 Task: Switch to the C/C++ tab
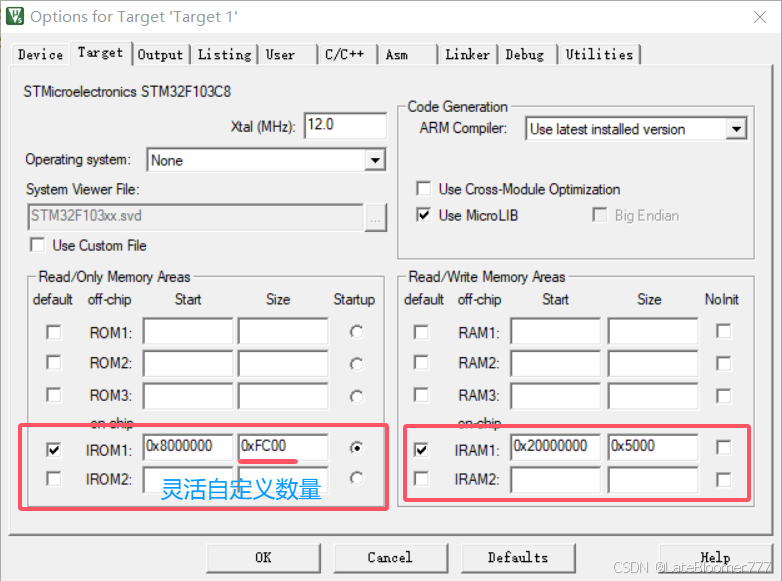[x=345, y=54]
